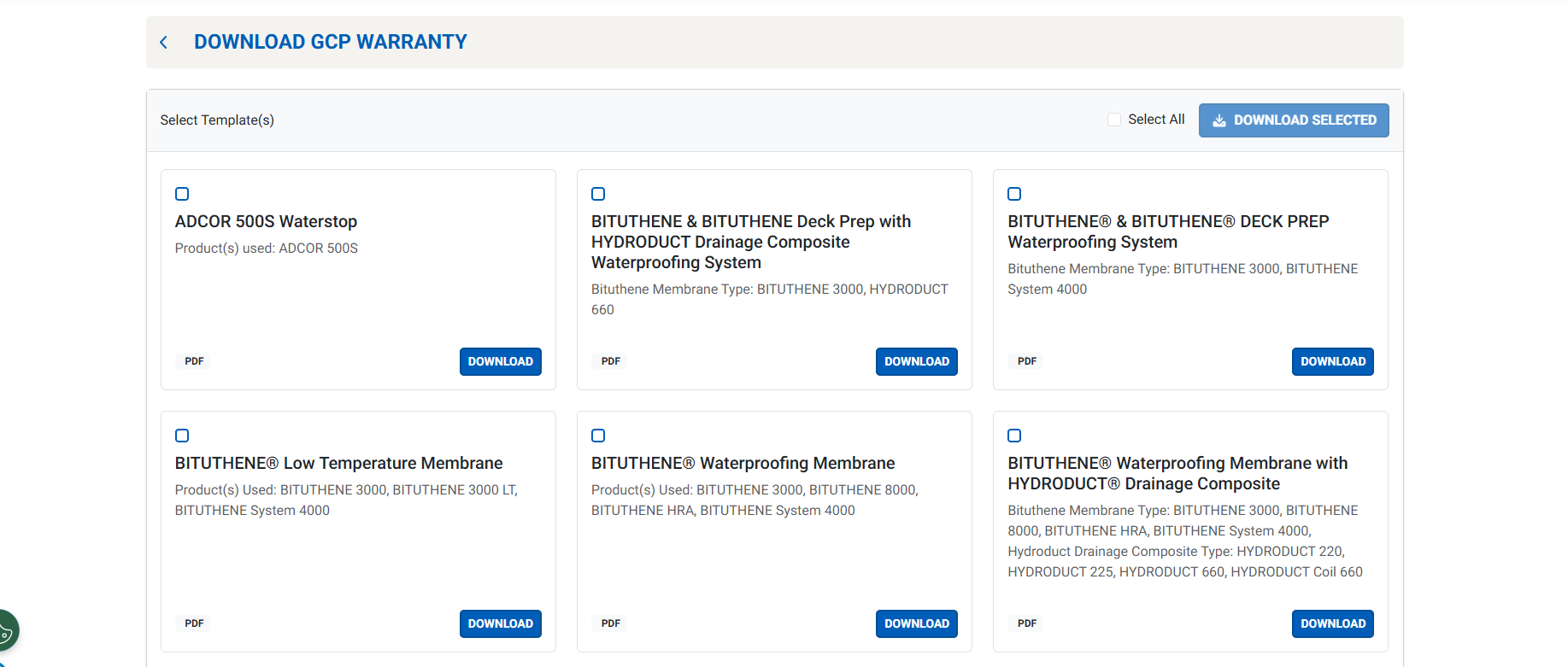Click PDF badge on DECK PREP Waterproofing card
This screenshot has height=667, width=1568.
point(1027,361)
